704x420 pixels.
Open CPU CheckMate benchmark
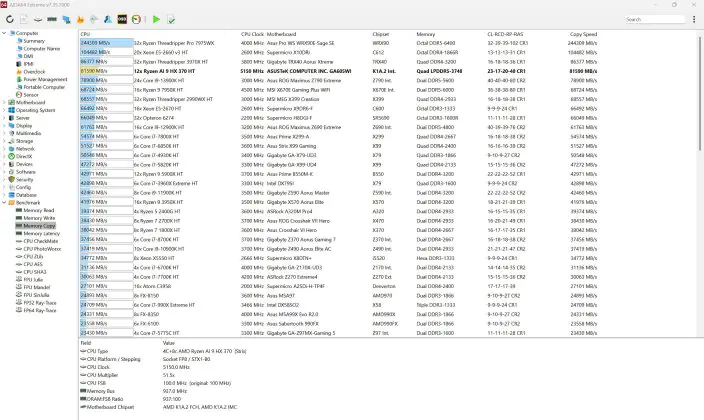(x=40, y=241)
